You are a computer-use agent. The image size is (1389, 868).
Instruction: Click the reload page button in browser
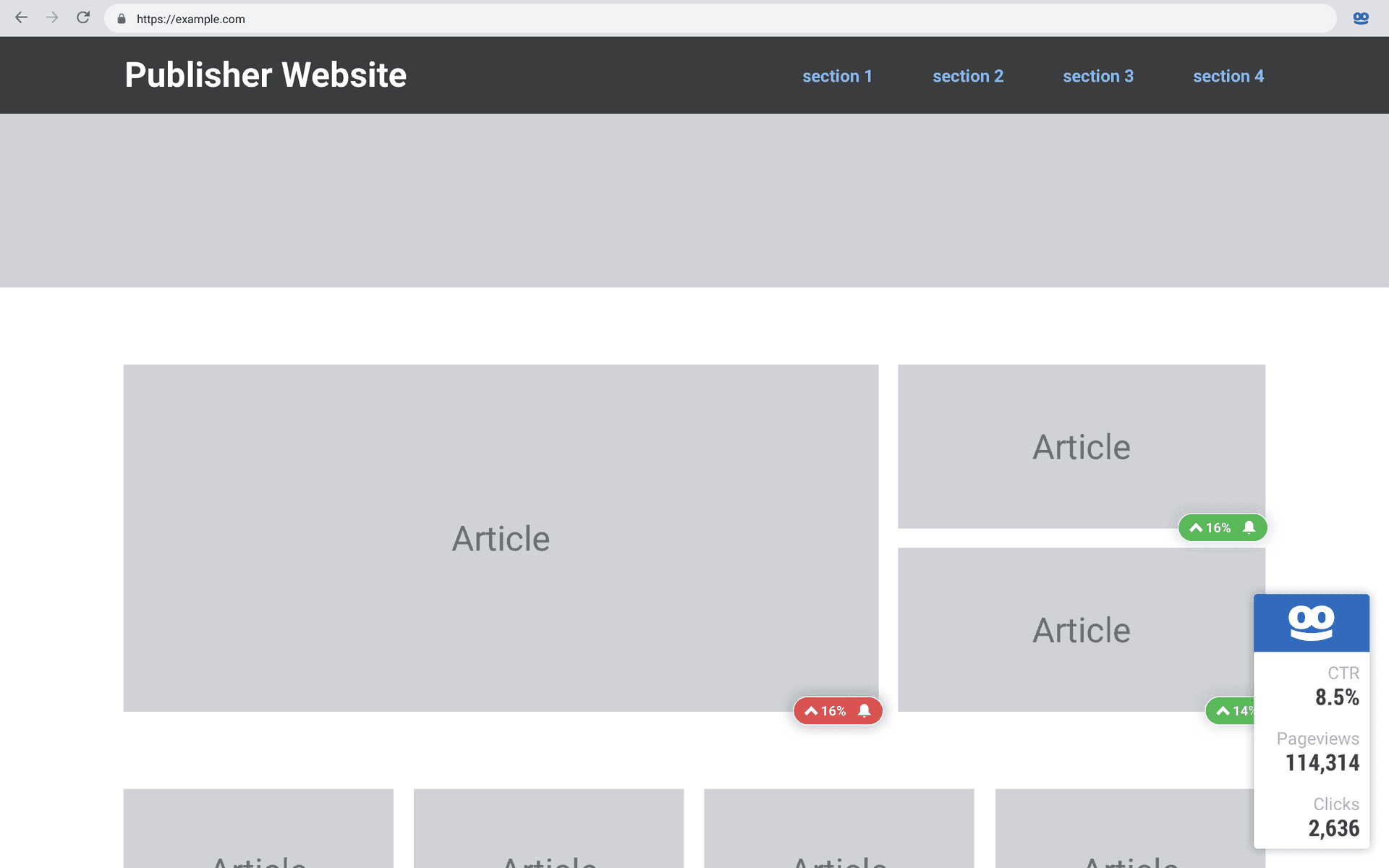tap(83, 18)
